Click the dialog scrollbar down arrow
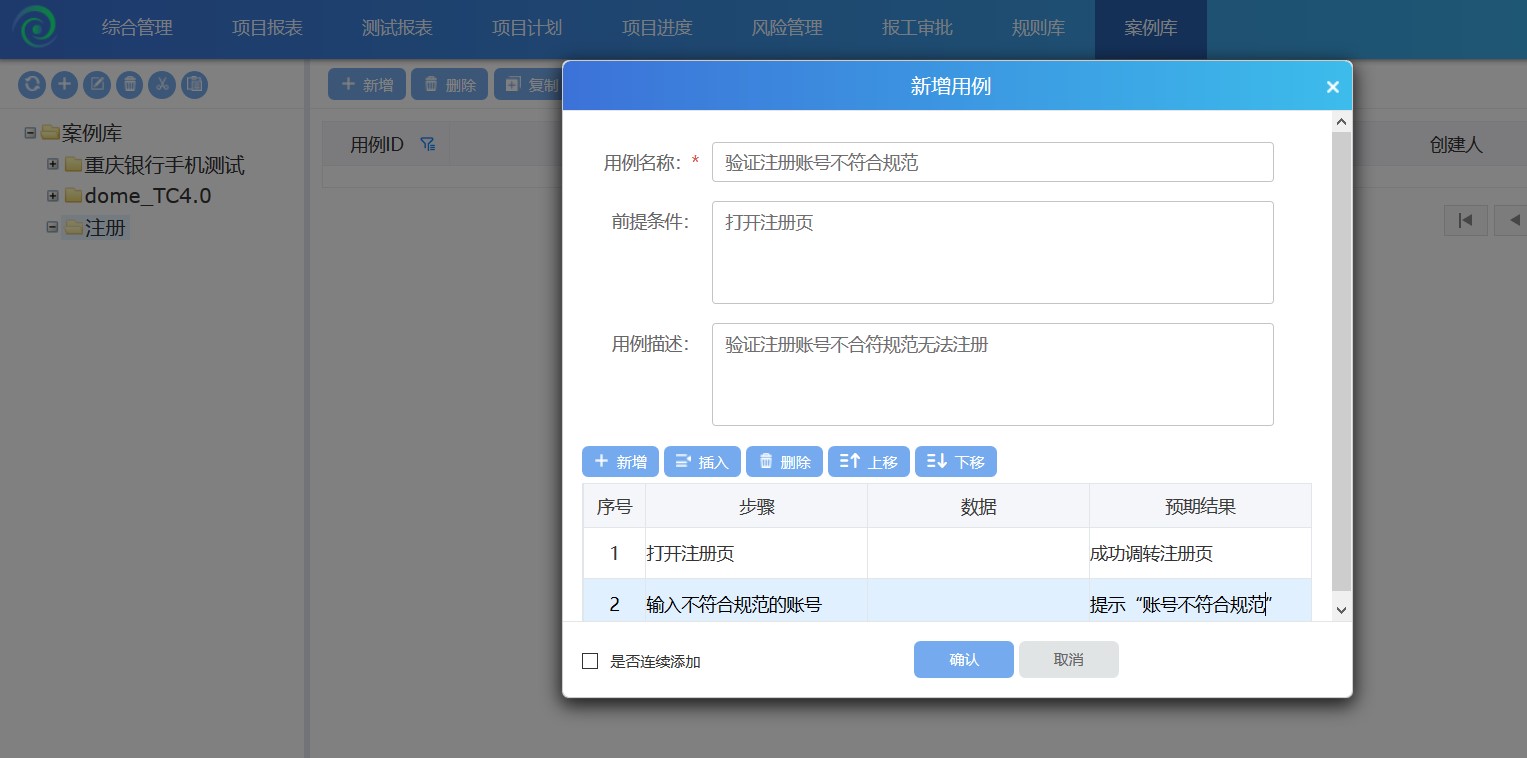This screenshot has height=758, width=1527. [1342, 609]
